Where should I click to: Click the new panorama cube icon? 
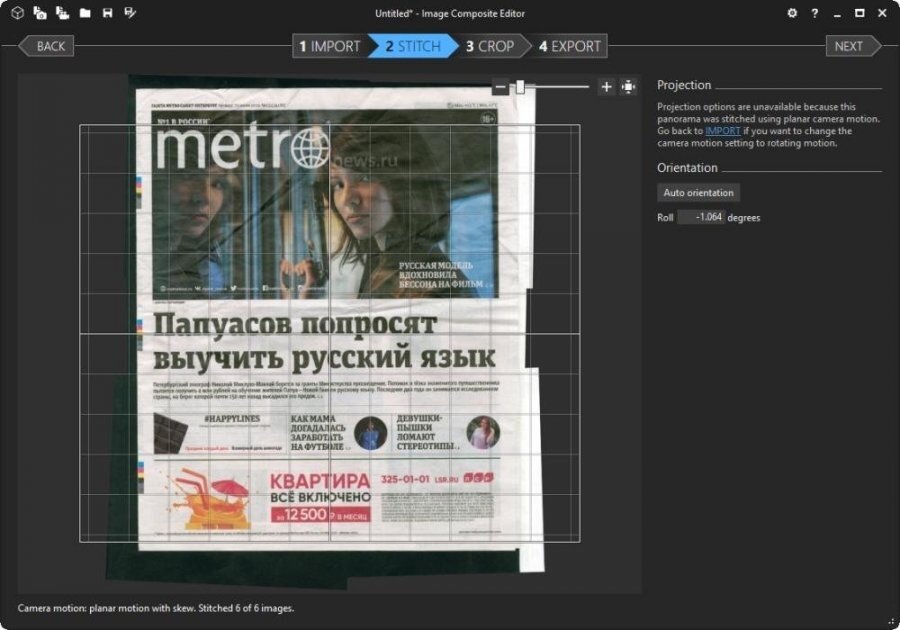pyautogui.click(x=18, y=13)
